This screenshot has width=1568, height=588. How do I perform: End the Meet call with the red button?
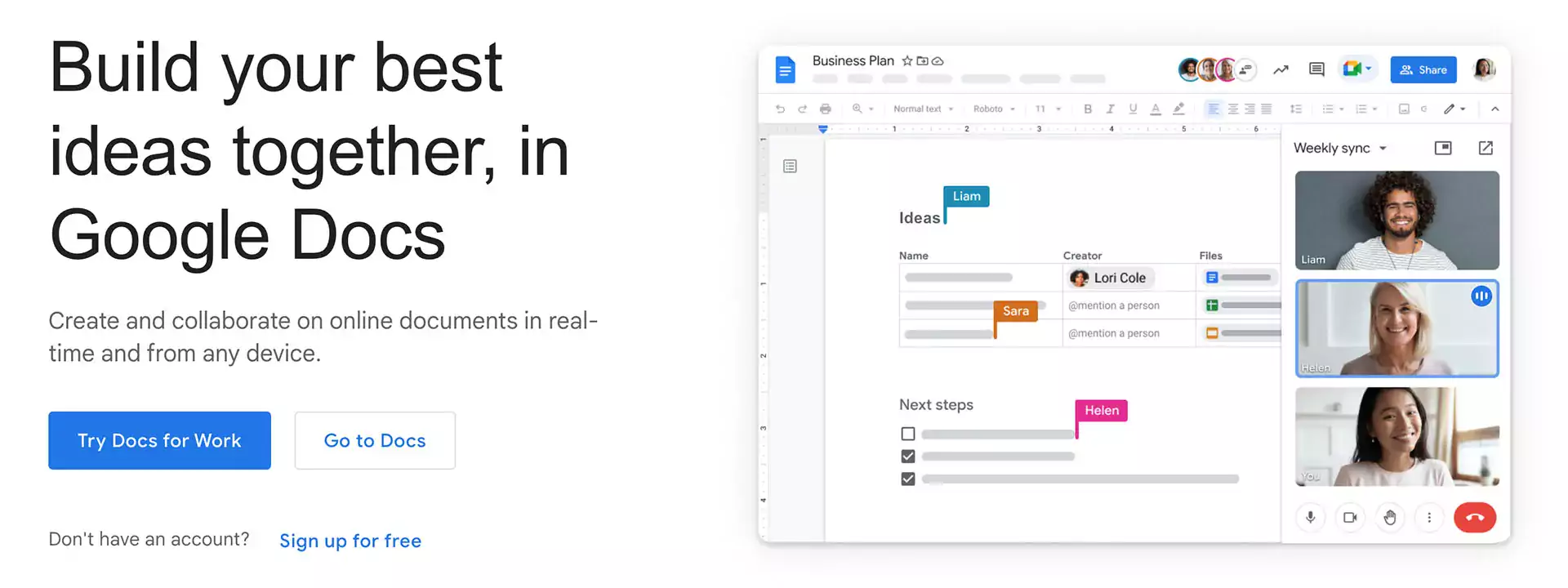[x=1475, y=517]
